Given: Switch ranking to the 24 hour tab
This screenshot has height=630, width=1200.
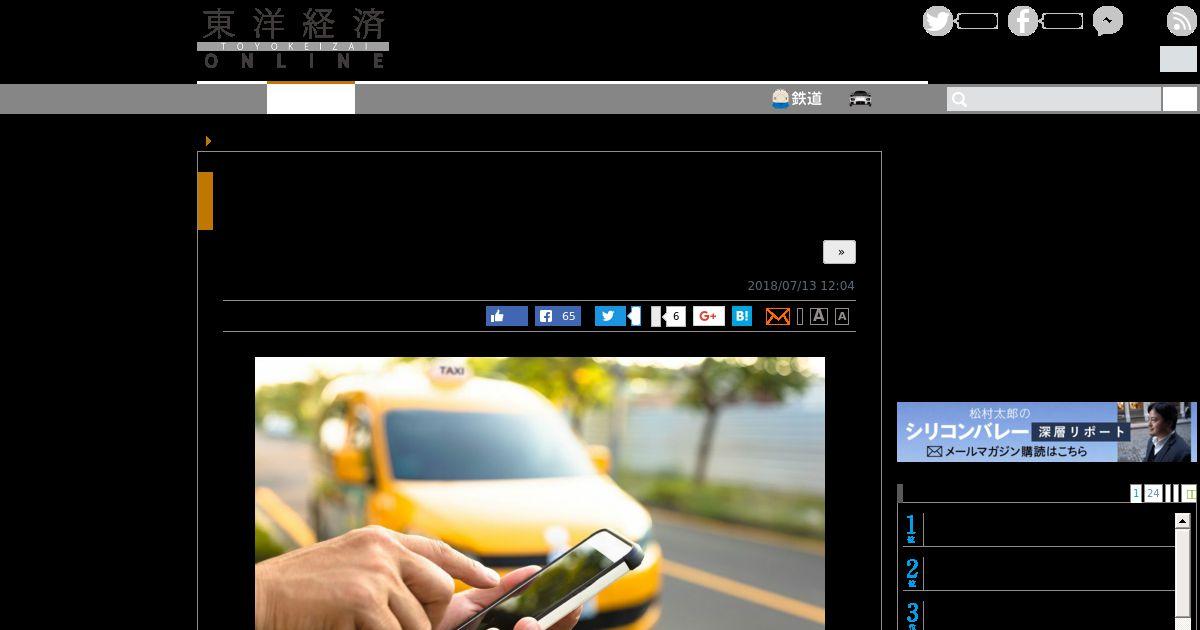Looking at the screenshot, I should tap(1153, 493).
